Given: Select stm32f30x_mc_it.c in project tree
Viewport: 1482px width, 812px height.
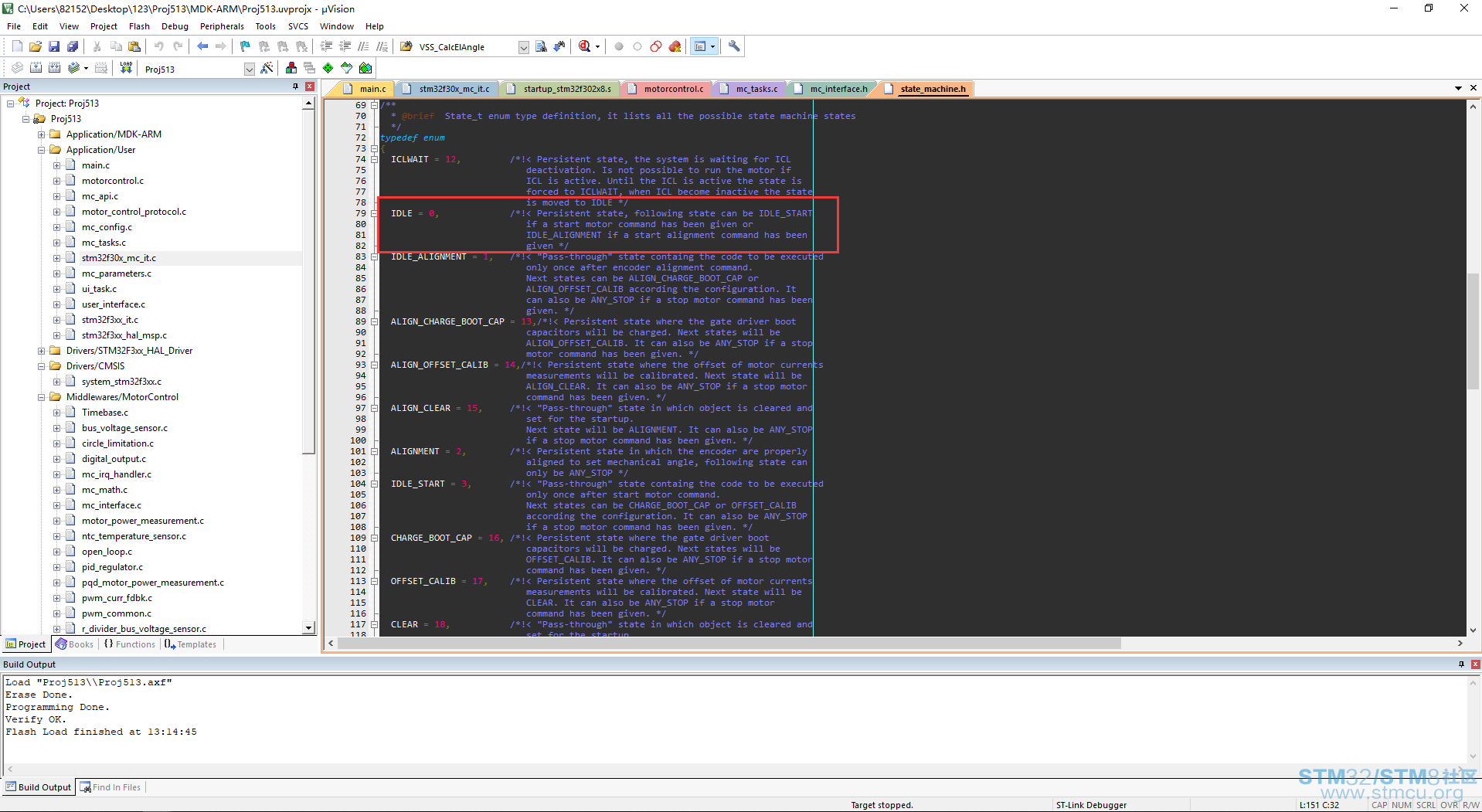Looking at the screenshot, I should coord(119,258).
